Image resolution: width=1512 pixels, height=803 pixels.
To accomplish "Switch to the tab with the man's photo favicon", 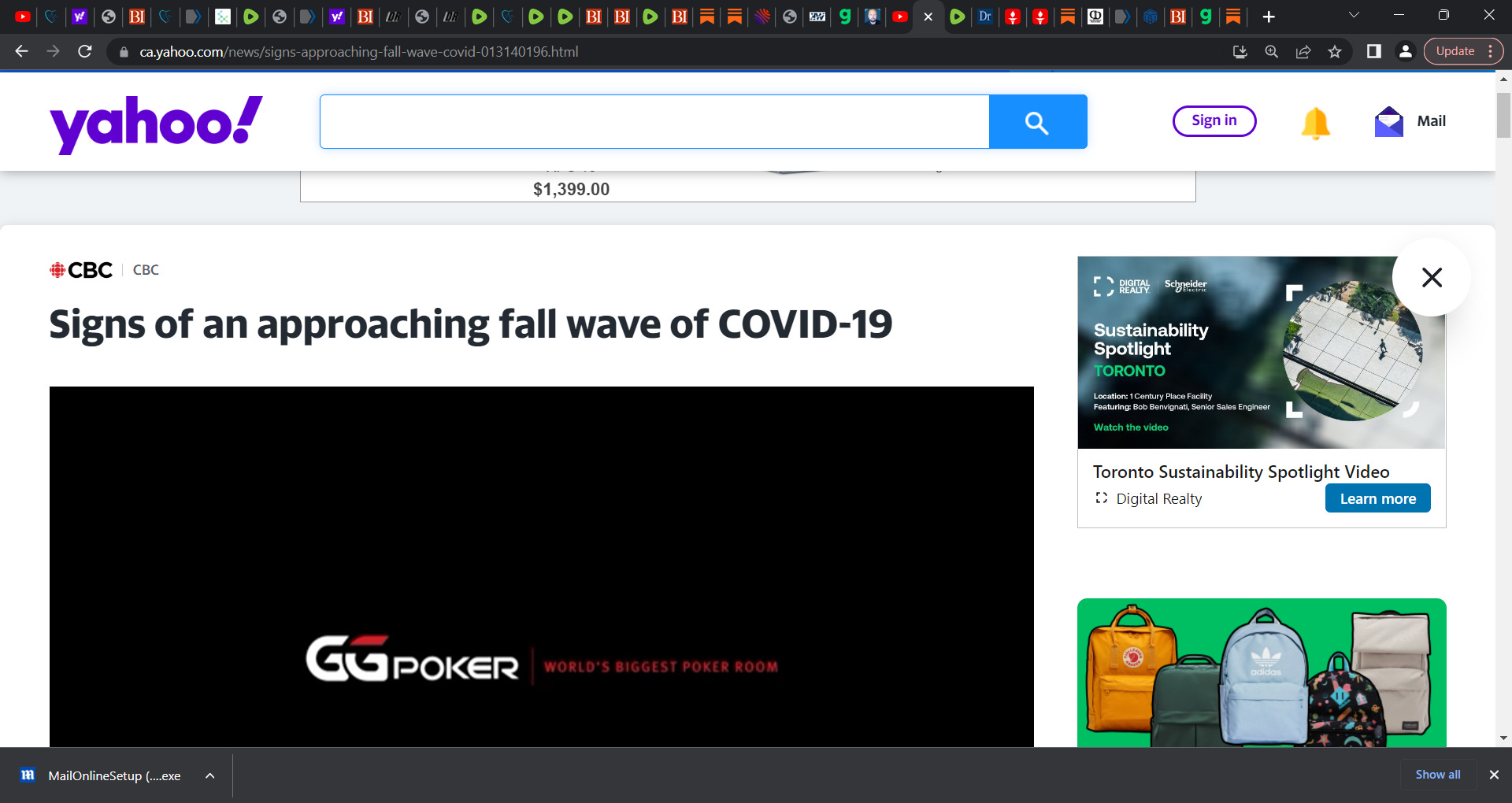I will pyautogui.click(x=872, y=17).
